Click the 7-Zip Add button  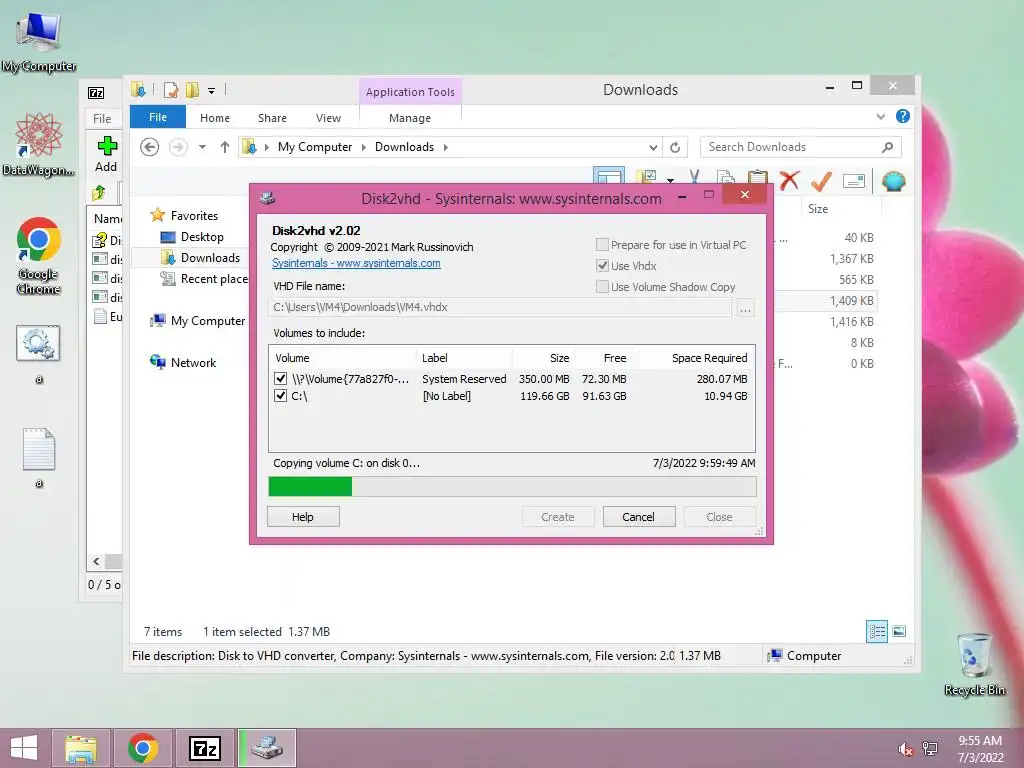[x=106, y=154]
